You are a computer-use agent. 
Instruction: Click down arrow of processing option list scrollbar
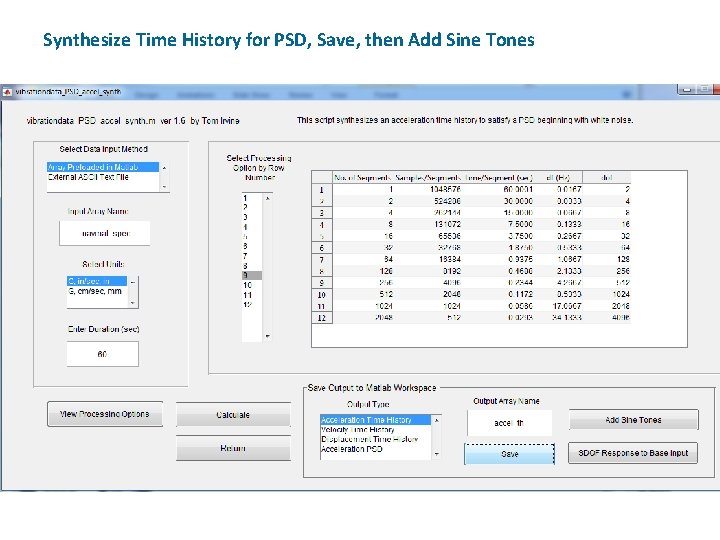(x=268, y=337)
